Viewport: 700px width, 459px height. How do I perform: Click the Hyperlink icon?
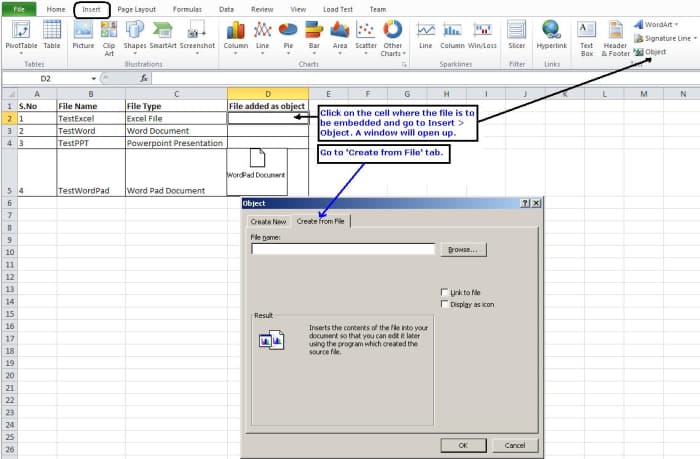tap(551, 34)
